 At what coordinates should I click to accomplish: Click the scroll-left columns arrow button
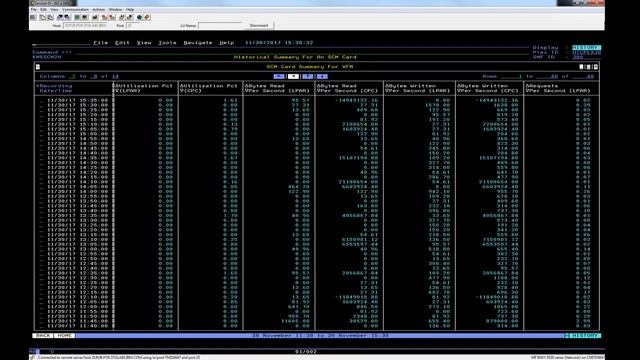click(x=279, y=76)
